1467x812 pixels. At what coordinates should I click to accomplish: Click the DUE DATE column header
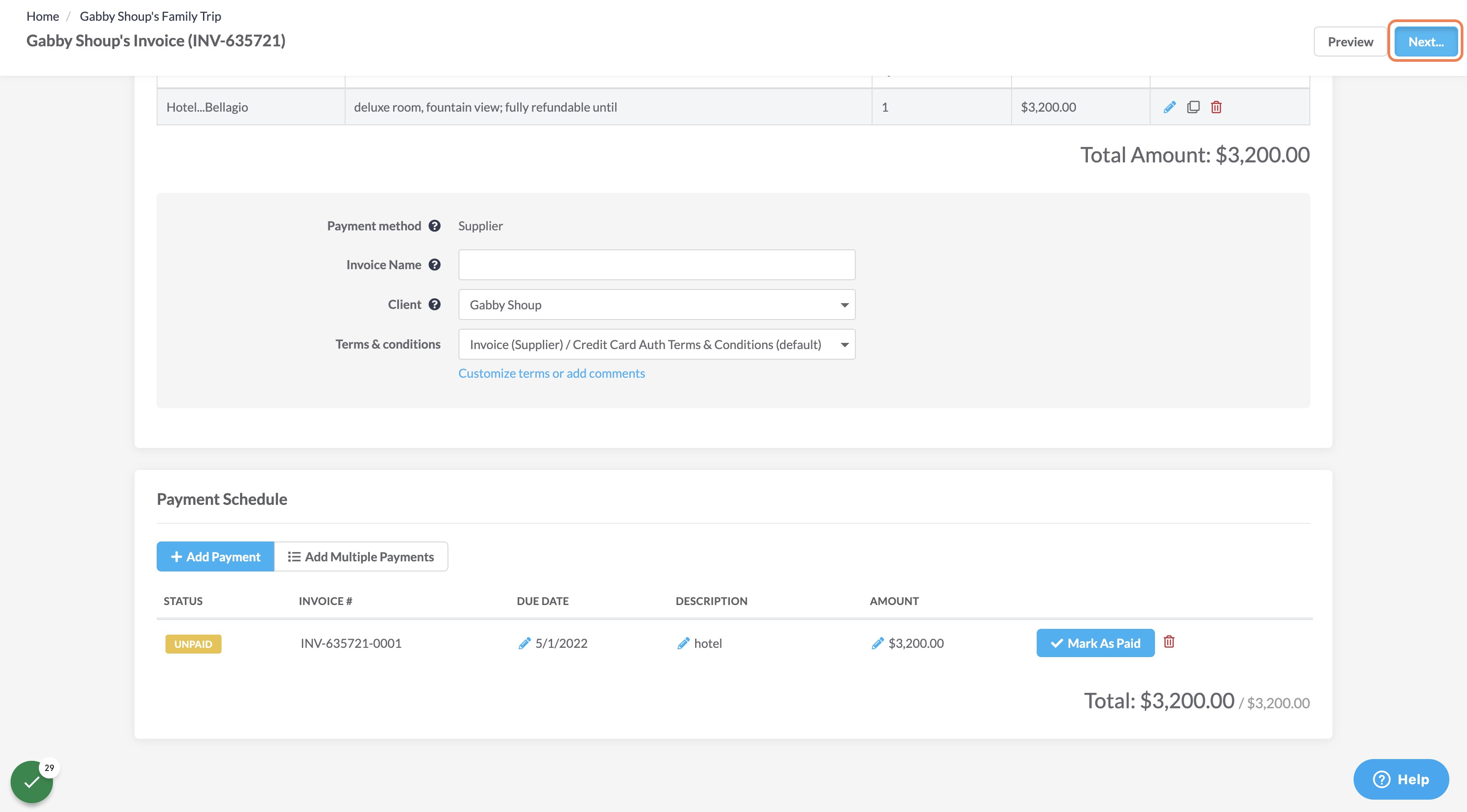click(543, 601)
